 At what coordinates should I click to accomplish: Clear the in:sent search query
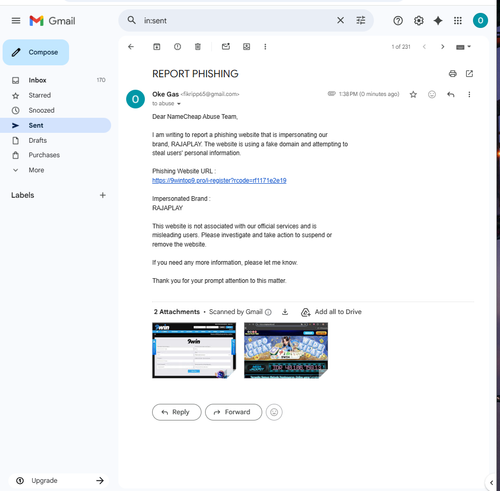pos(340,20)
